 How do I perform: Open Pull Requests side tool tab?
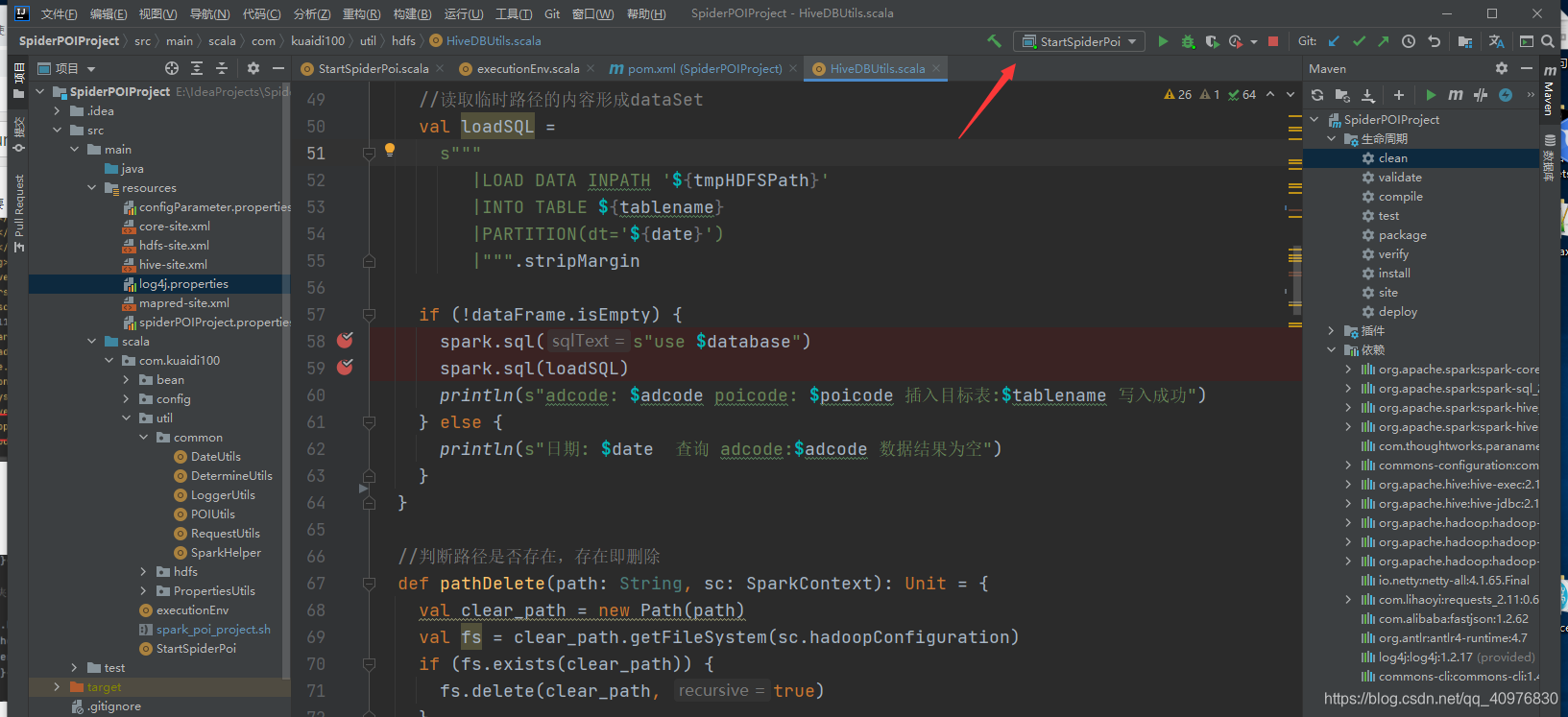pyautogui.click(x=19, y=213)
